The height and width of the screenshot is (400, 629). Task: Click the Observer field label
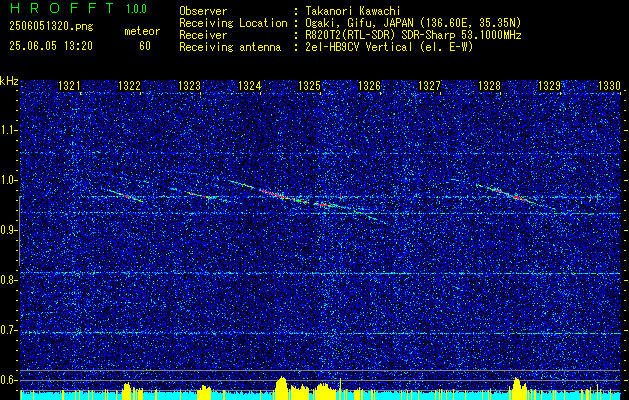[x=203, y=11]
